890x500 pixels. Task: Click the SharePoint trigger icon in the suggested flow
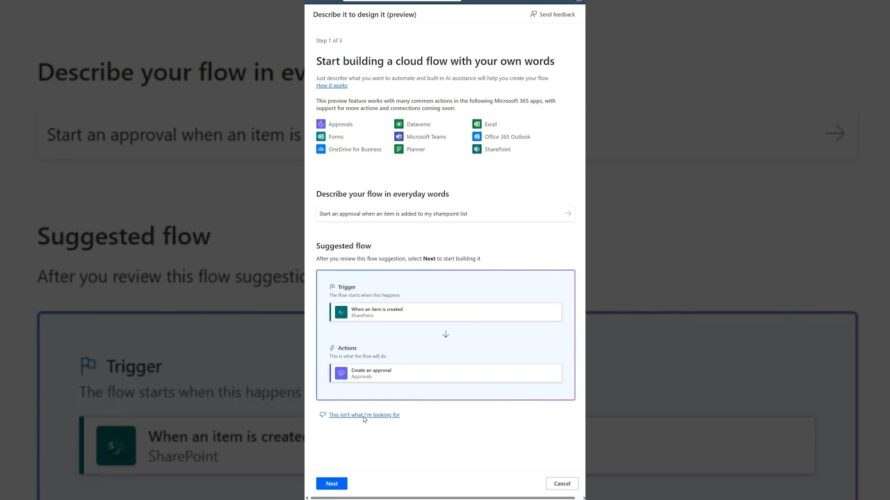coord(341,312)
